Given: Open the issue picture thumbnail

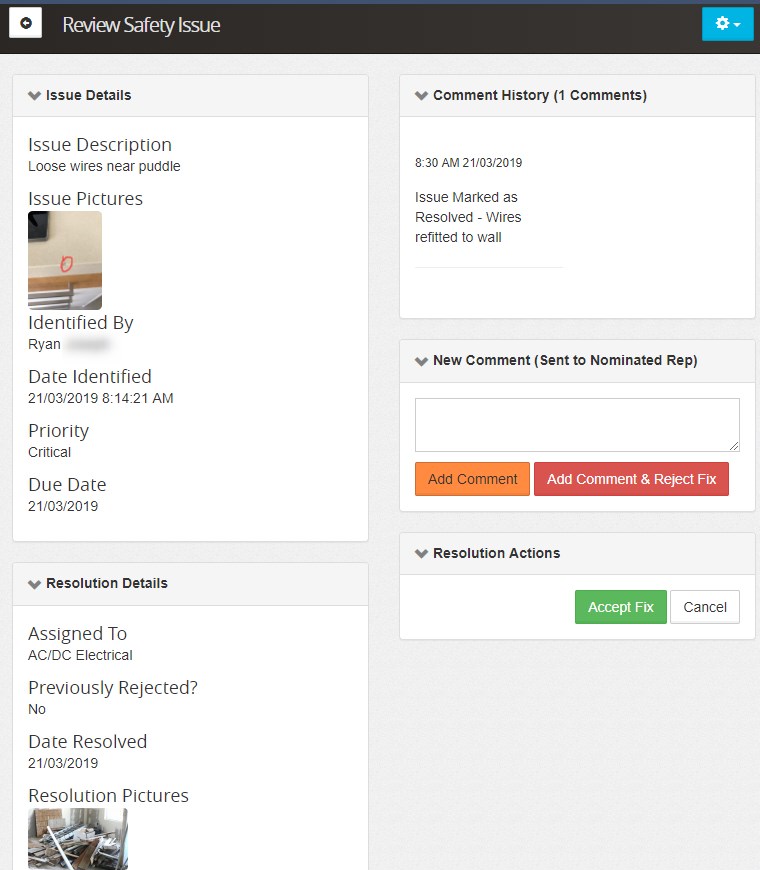Looking at the screenshot, I should 65,260.
